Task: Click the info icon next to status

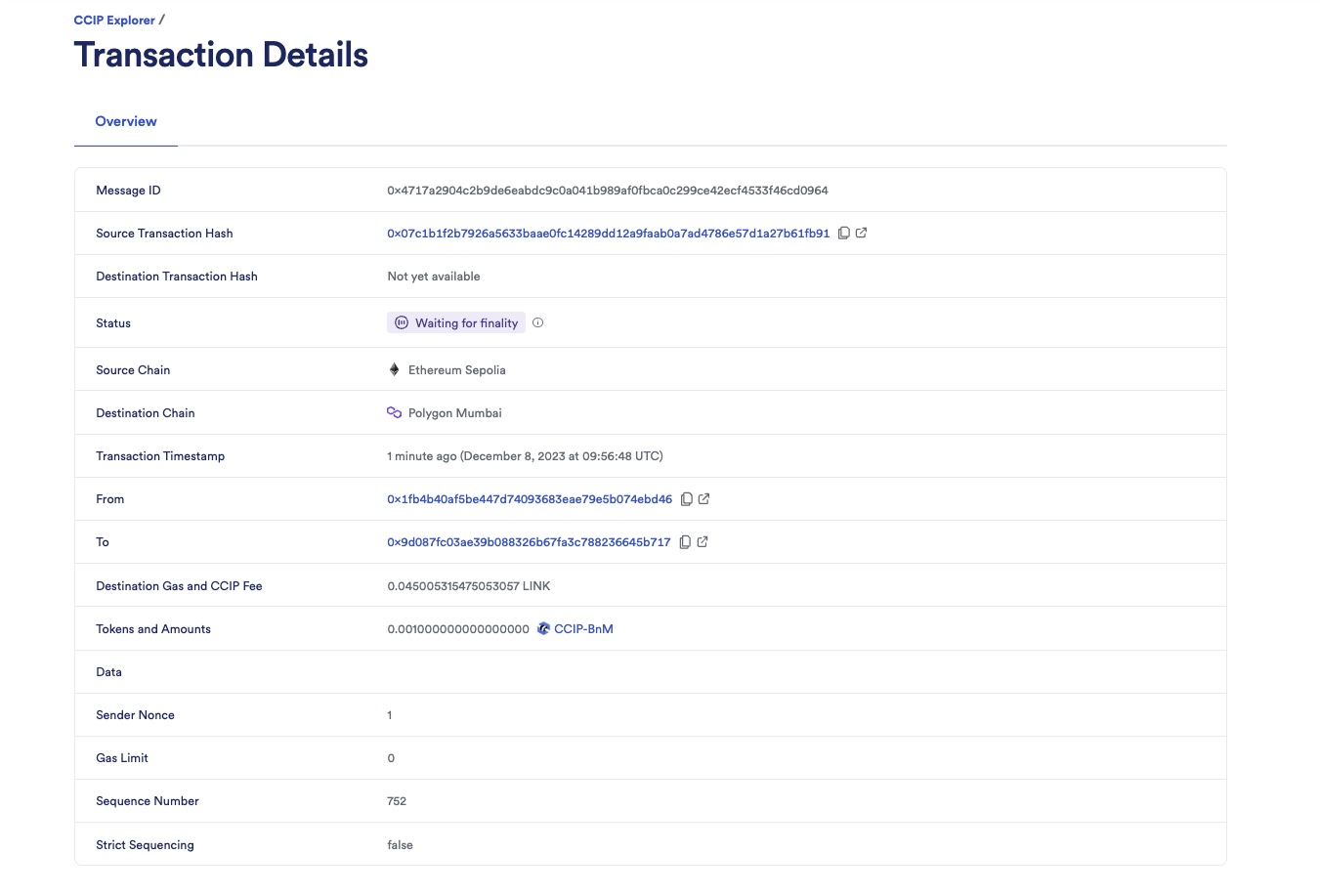Action: 537,322
